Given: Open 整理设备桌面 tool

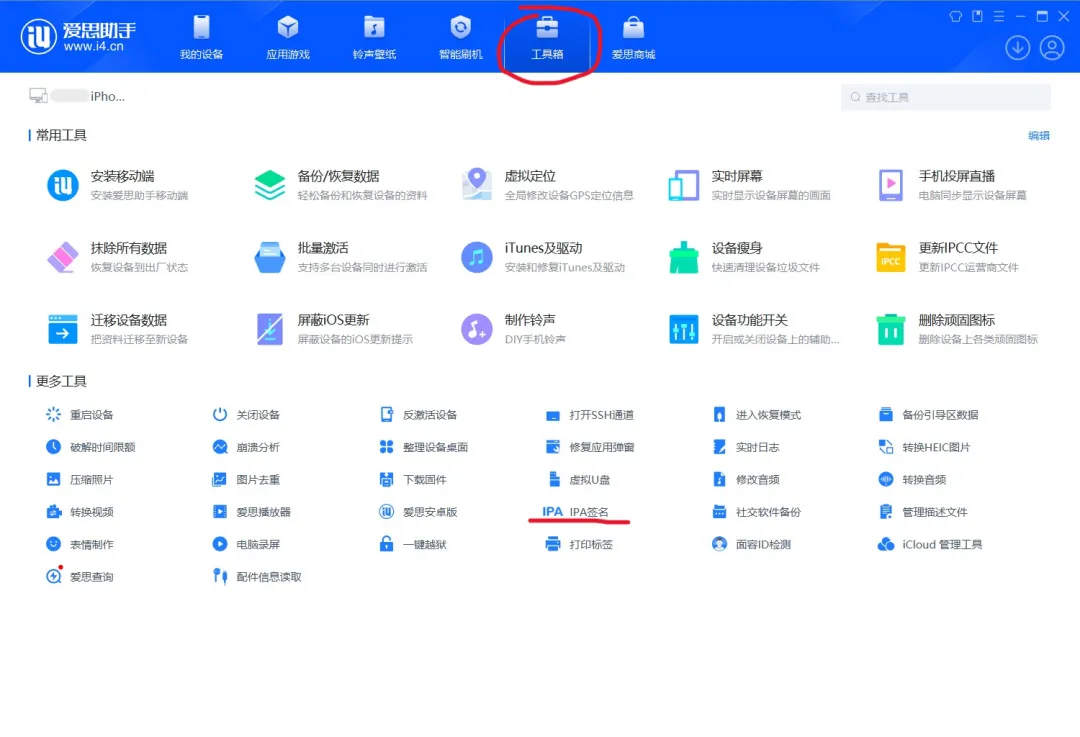Looking at the screenshot, I should [424, 447].
